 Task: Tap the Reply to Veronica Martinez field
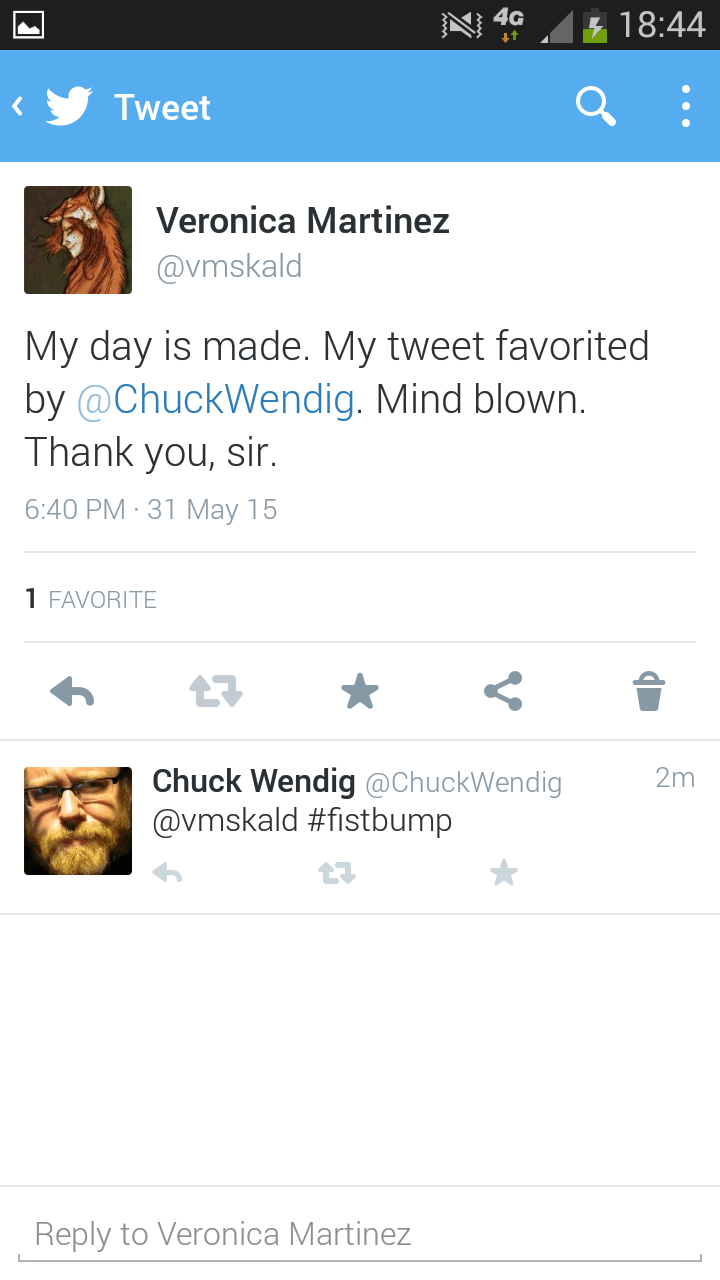coord(360,1234)
